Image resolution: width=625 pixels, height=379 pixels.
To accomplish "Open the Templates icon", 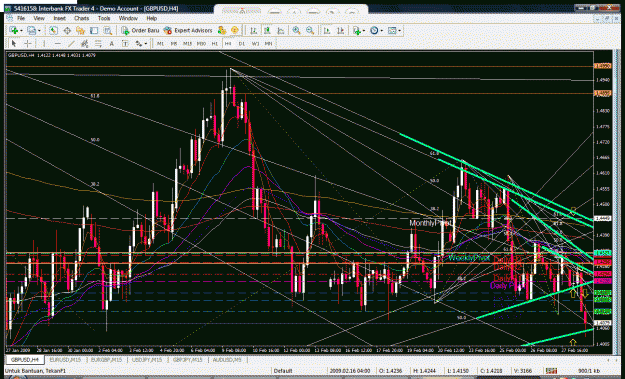I will point(392,30).
